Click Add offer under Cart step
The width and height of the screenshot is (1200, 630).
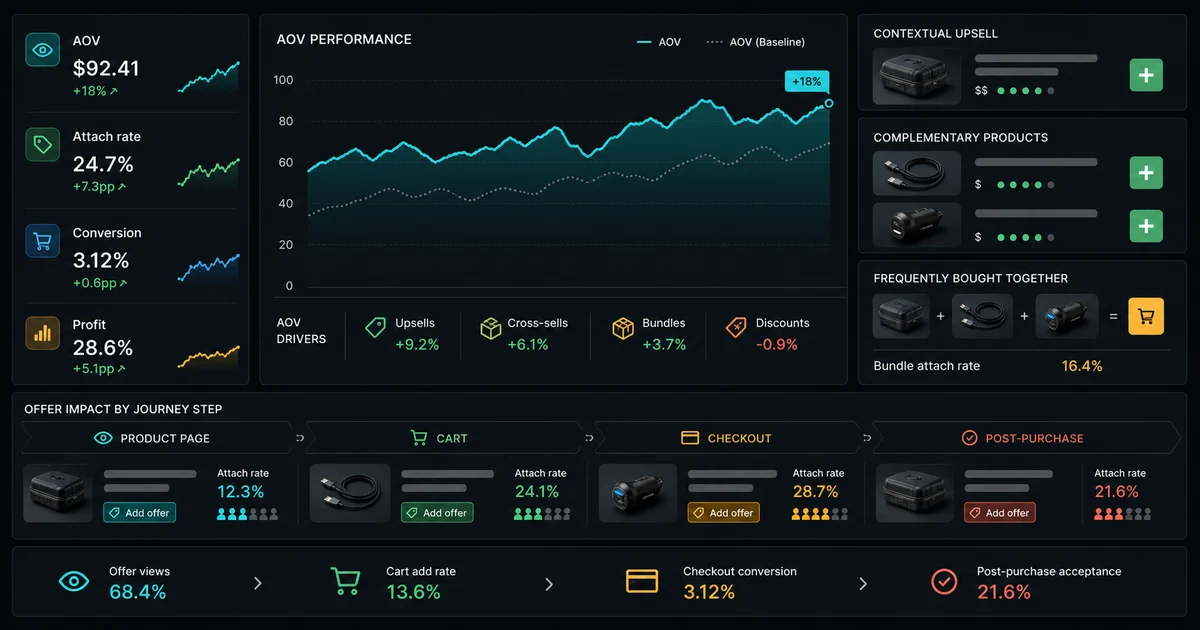coord(437,512)
